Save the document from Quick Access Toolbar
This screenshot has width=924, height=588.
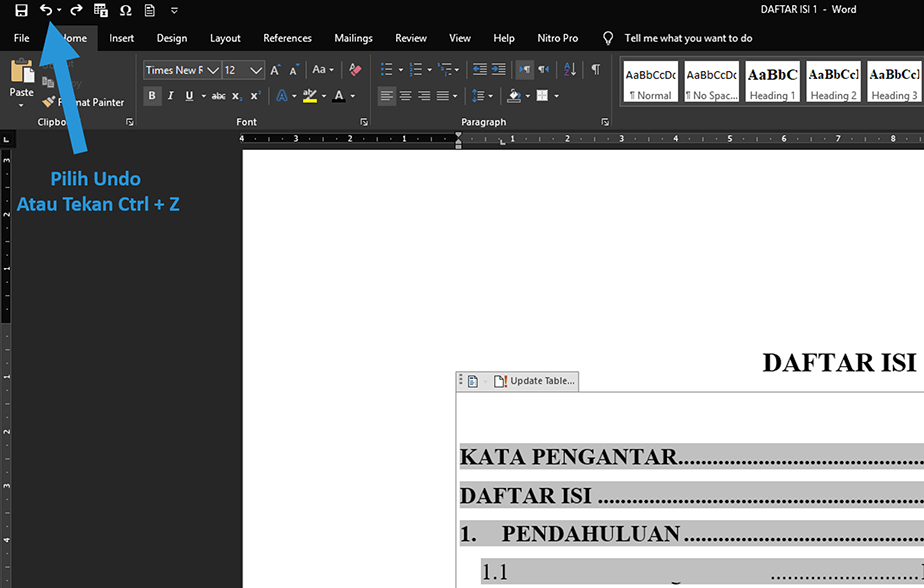21,10
